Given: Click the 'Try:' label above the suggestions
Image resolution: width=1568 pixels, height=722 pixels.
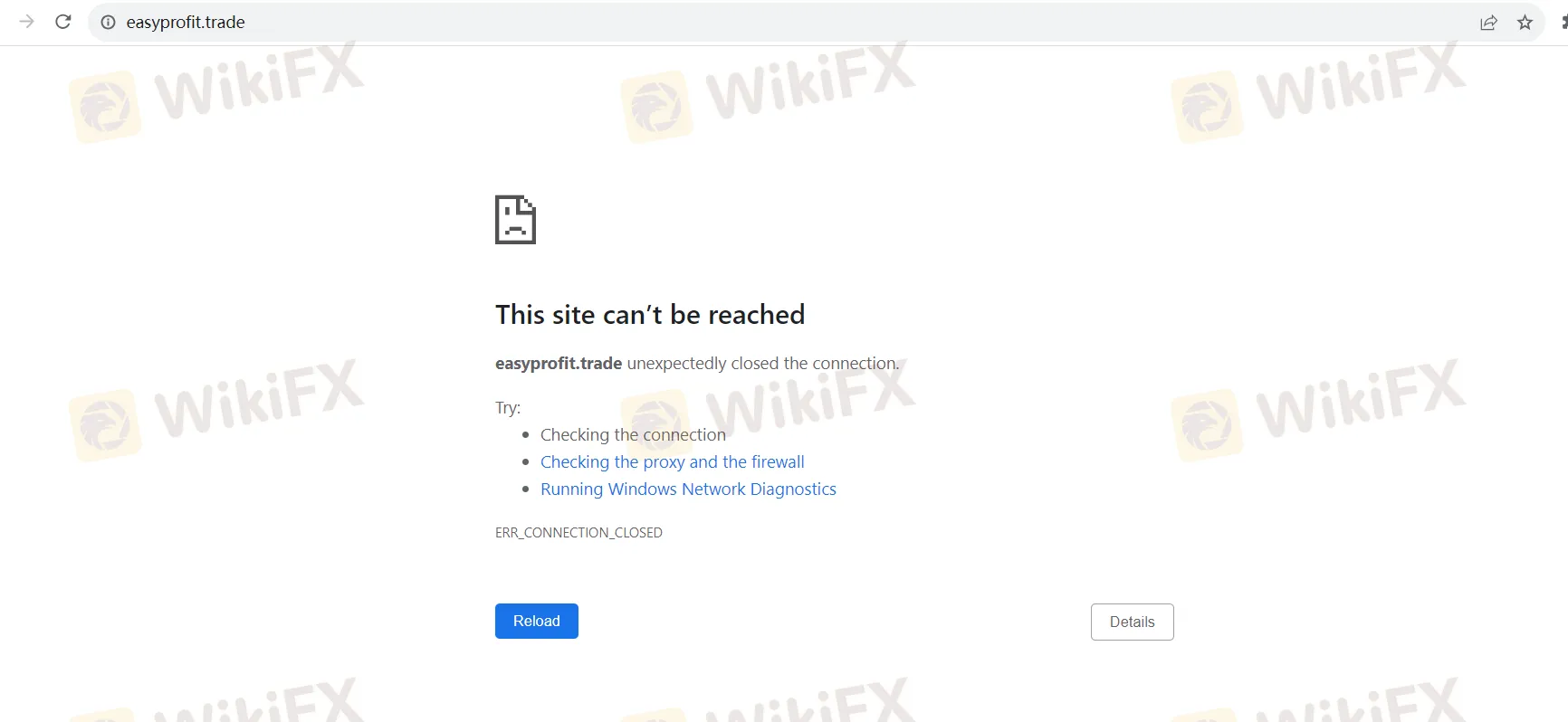Looking at the screenshot, I should coord(508,408).
